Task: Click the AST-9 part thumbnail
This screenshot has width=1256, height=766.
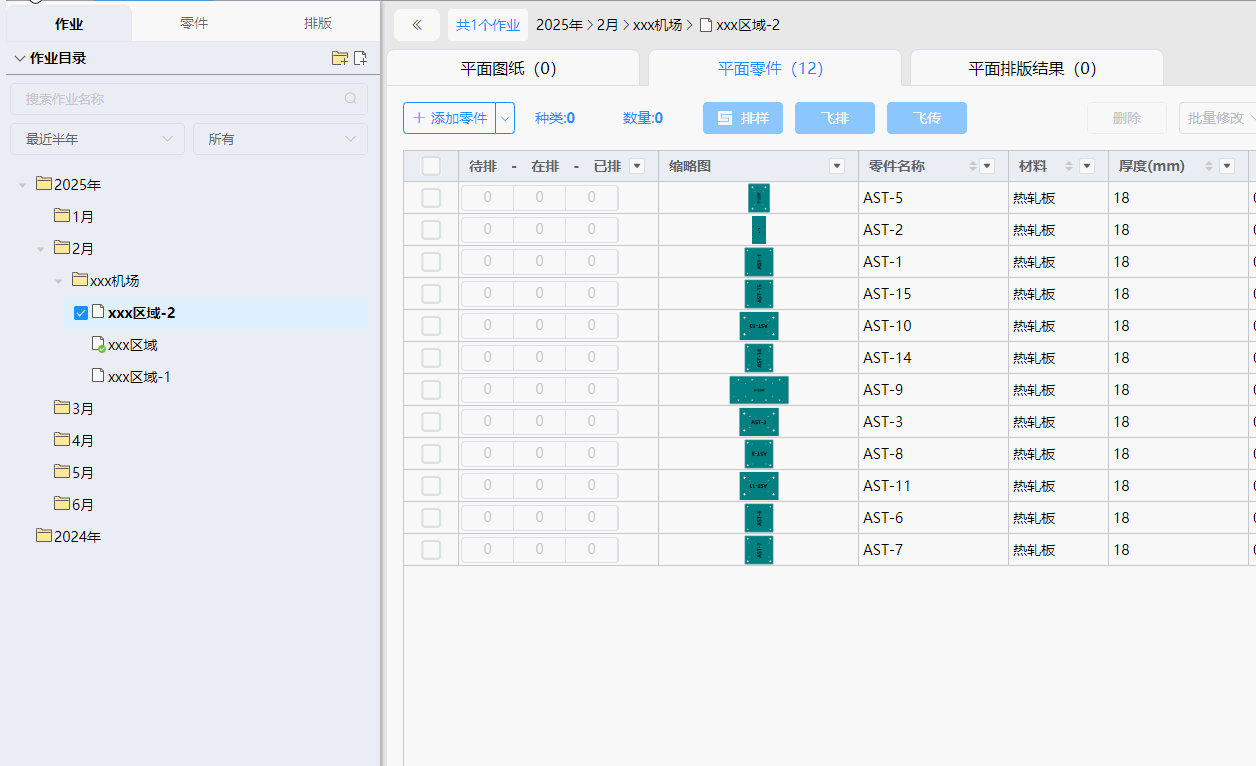Action: [759, 390]
